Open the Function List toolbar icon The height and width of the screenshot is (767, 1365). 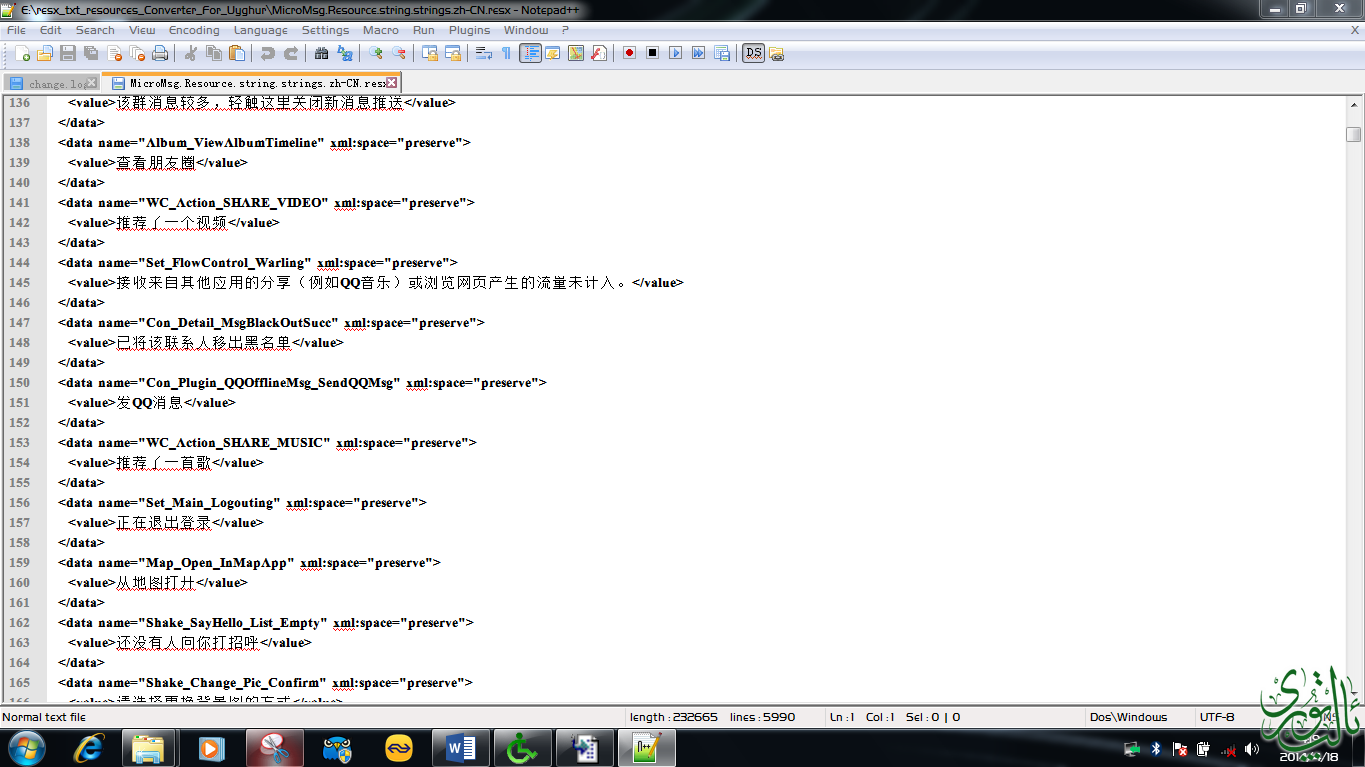tap(599, 53)
